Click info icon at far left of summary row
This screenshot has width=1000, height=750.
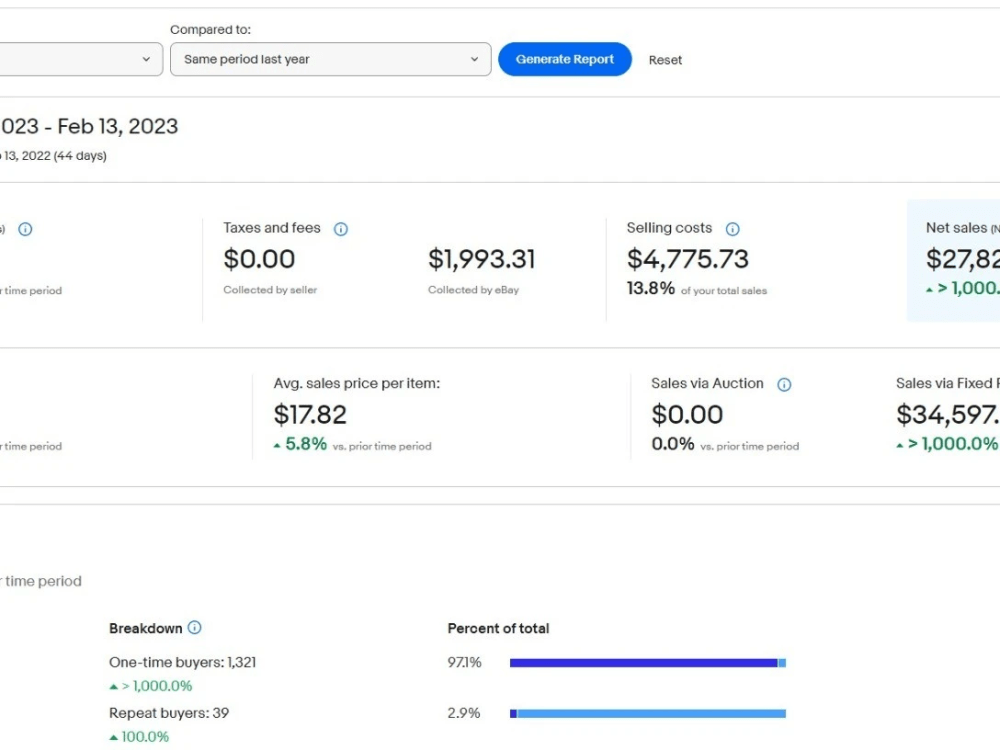[x=25, y=229]
